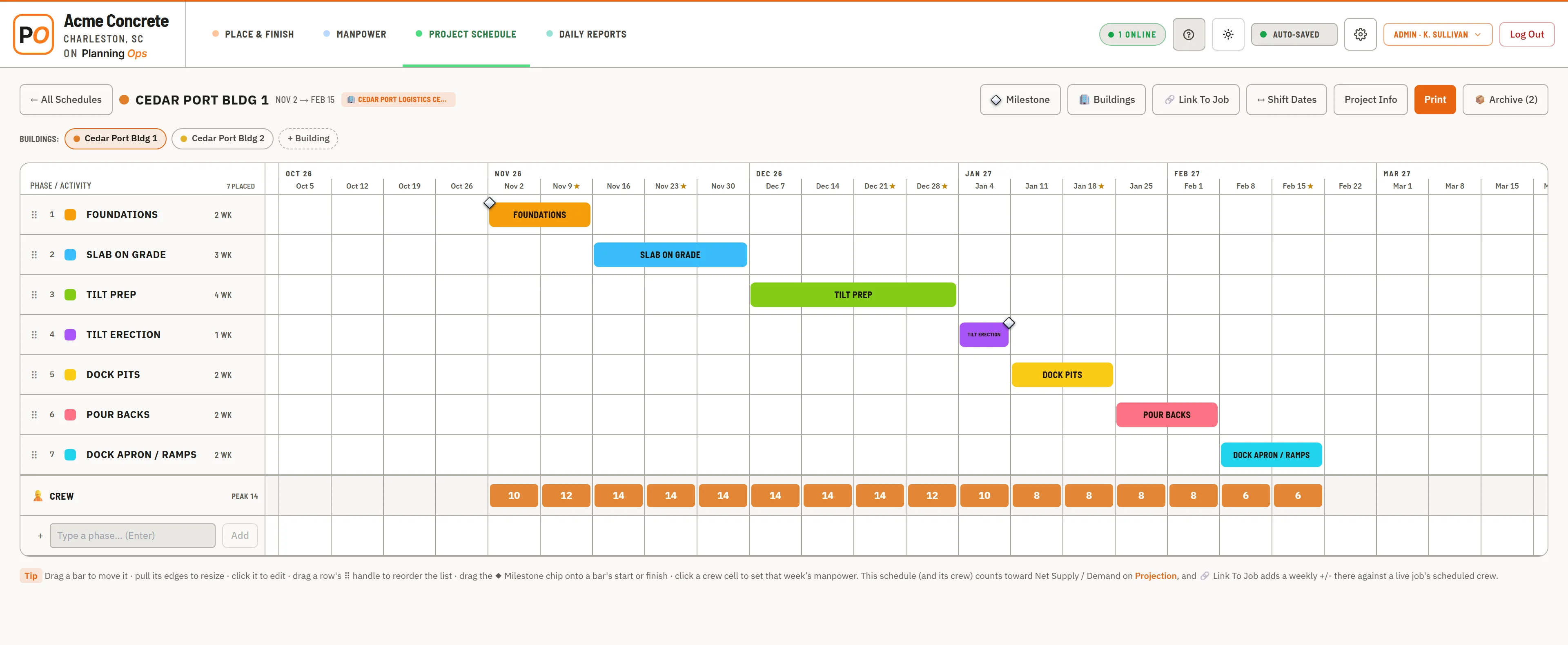Click the Jan 4 crew cell showing 10
This screenshot has height=645, width=1568.
(x=984, y=496)
